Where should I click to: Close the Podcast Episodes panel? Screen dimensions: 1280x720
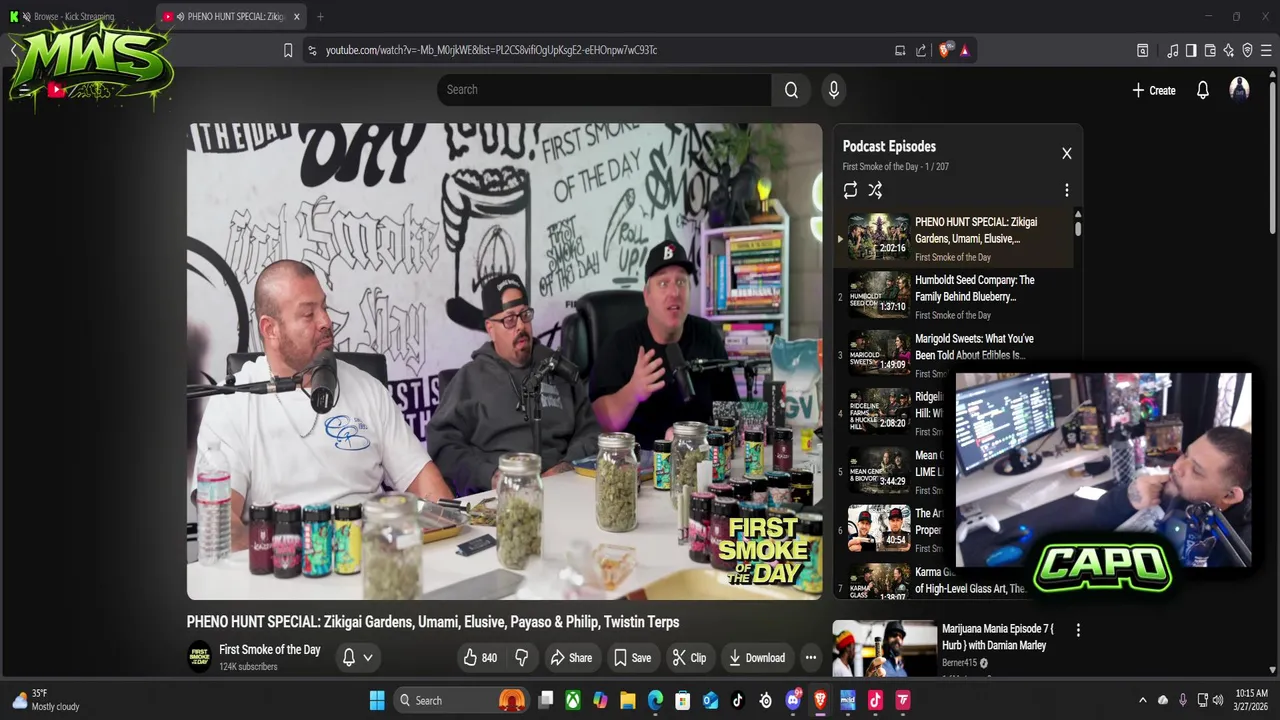click(1066, 153)
